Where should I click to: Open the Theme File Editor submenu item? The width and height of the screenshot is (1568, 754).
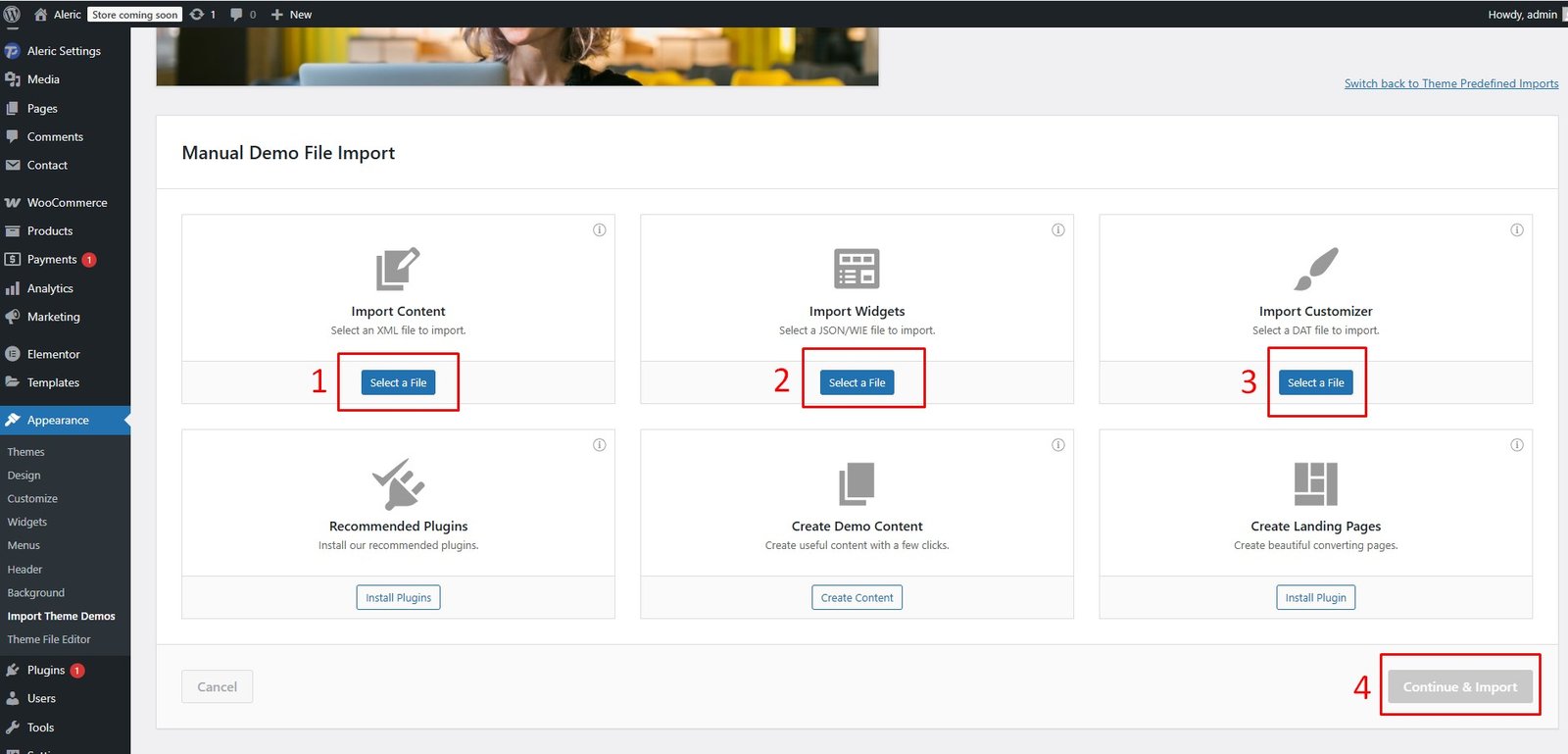click(x=49, y=639)
